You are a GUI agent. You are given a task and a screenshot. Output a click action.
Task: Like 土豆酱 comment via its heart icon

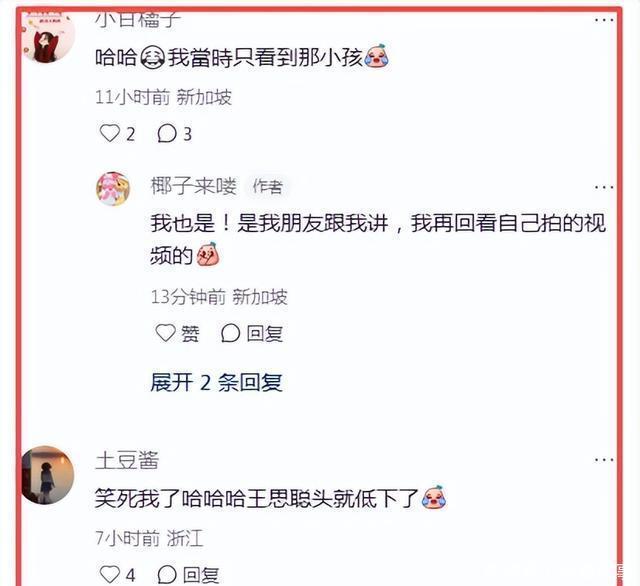pos(110,574)
